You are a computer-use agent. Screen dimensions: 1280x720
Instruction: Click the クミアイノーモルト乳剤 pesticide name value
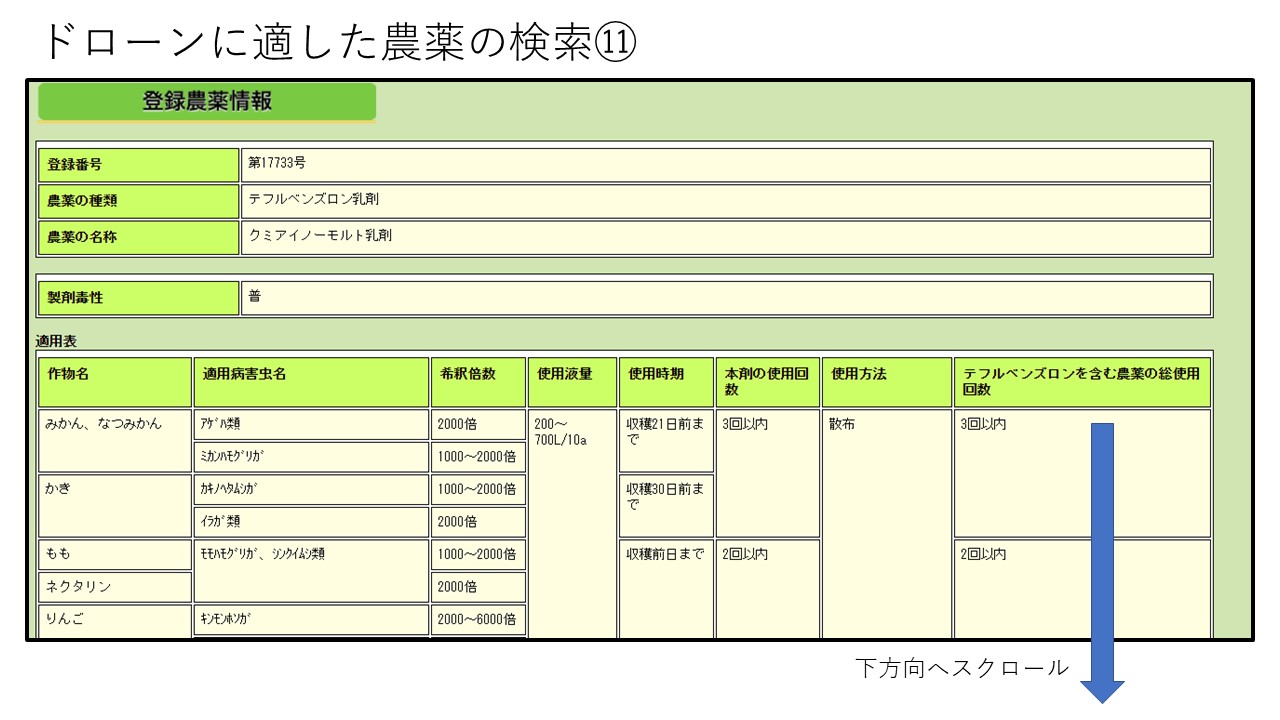(x=725, y=237)
